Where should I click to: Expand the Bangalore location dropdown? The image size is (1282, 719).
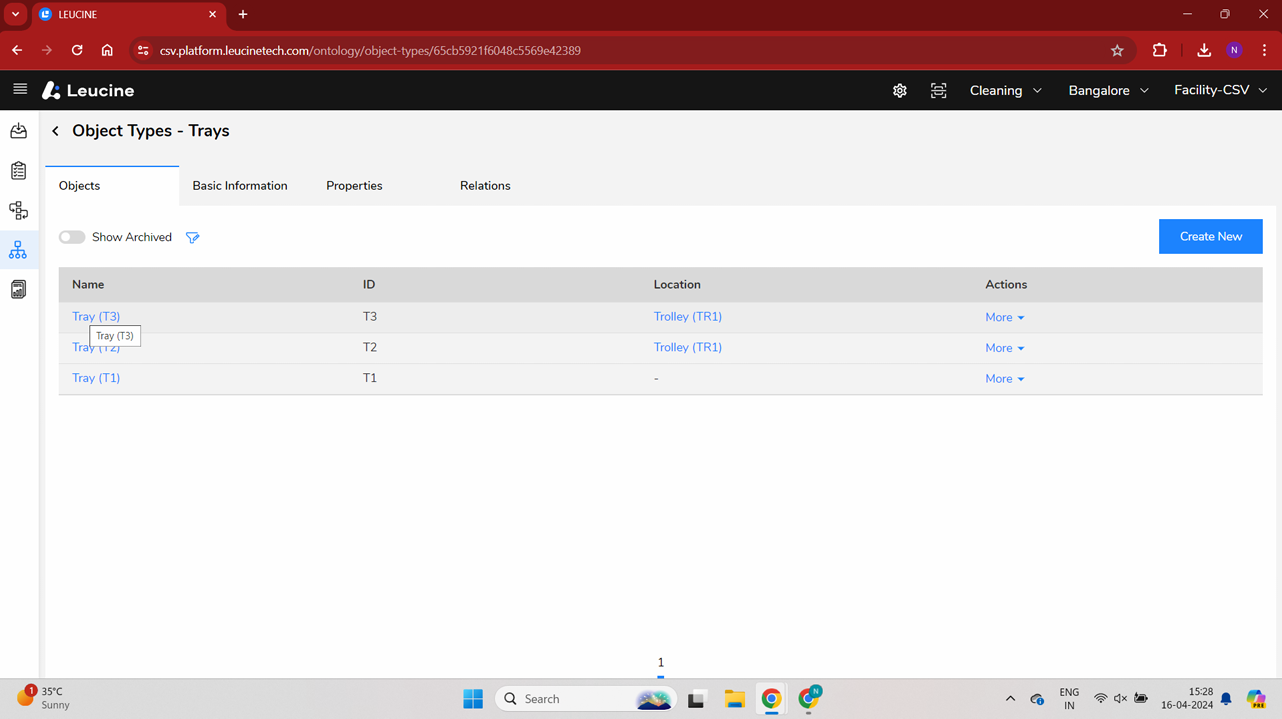pos(1108,90)
